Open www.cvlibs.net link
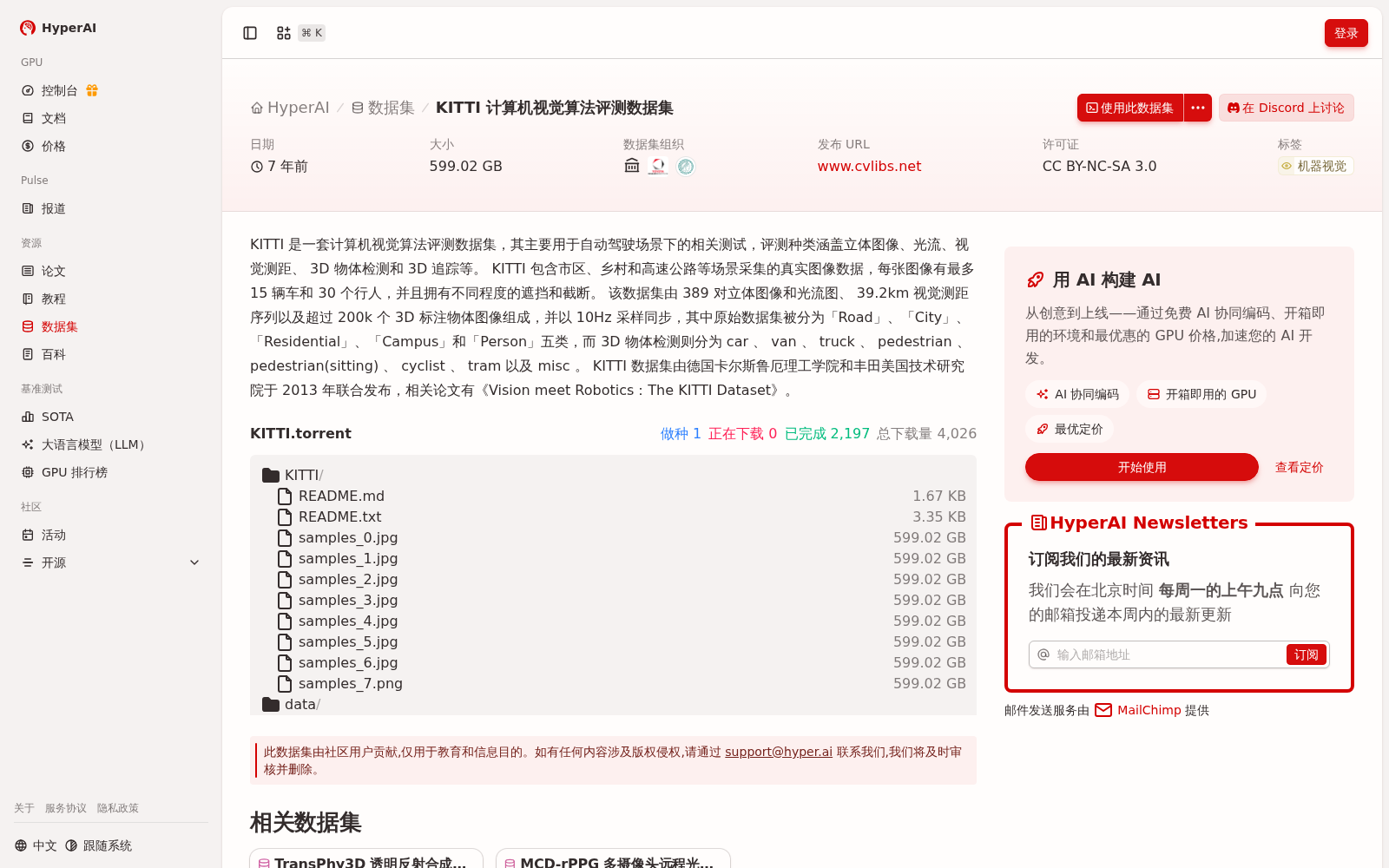Screen dimensions: 1389x868 pos(869,166)
